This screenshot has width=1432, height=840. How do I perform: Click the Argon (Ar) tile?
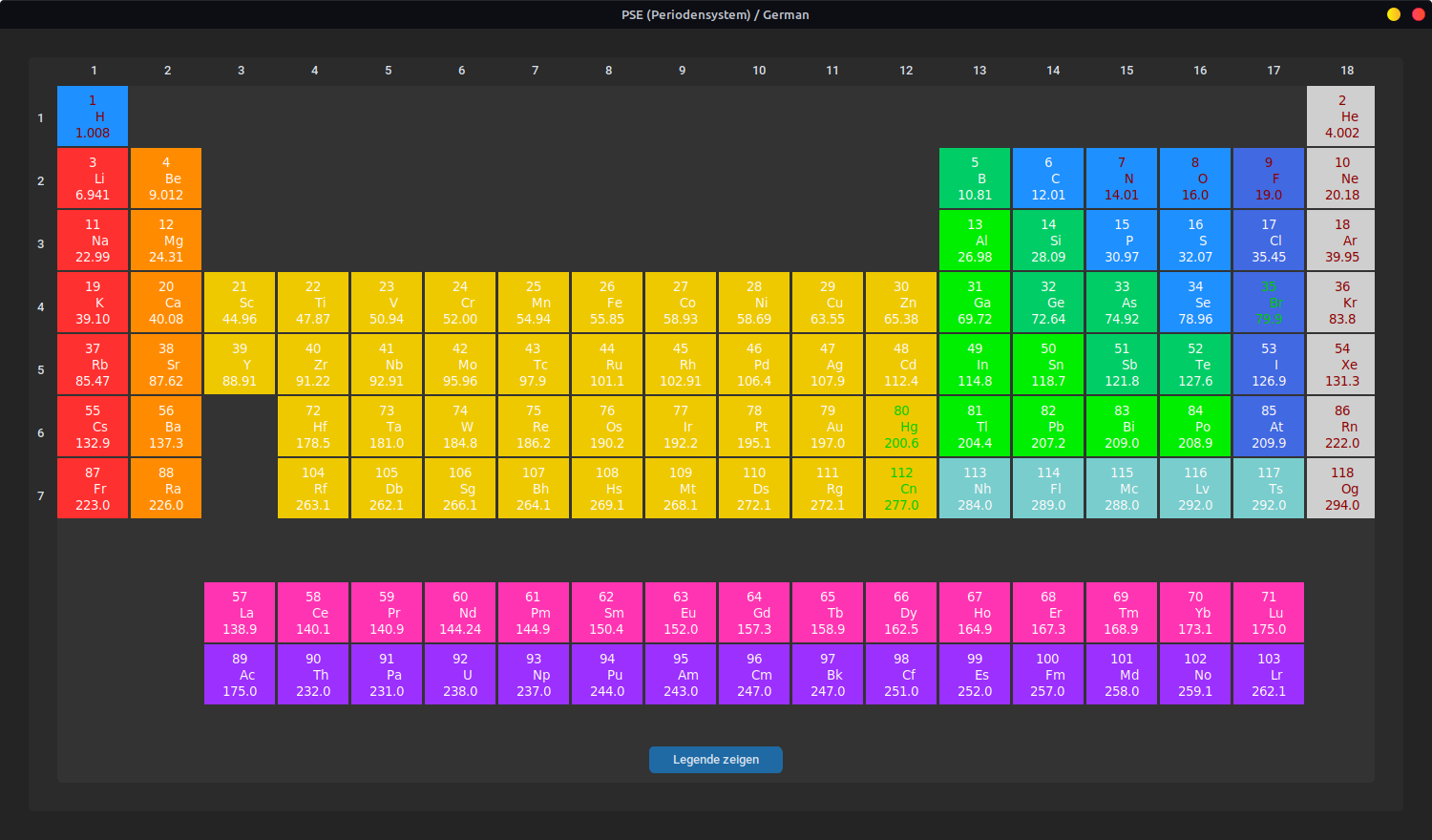[x=1341, y=241]
